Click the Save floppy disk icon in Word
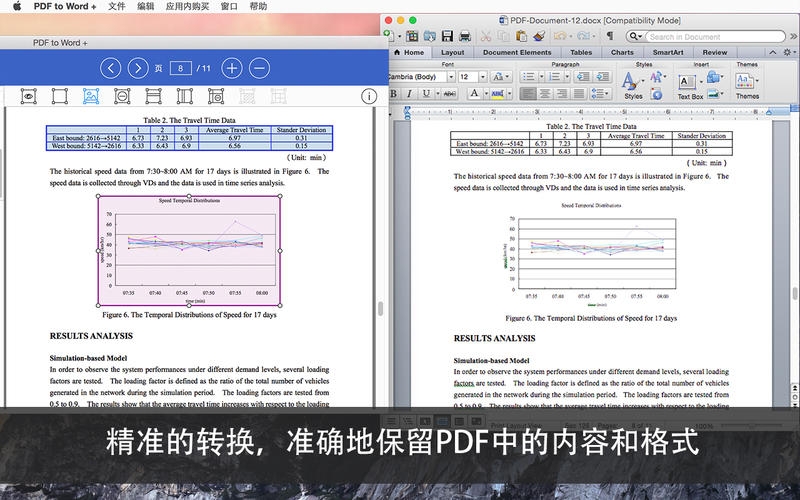 point(447,36)
